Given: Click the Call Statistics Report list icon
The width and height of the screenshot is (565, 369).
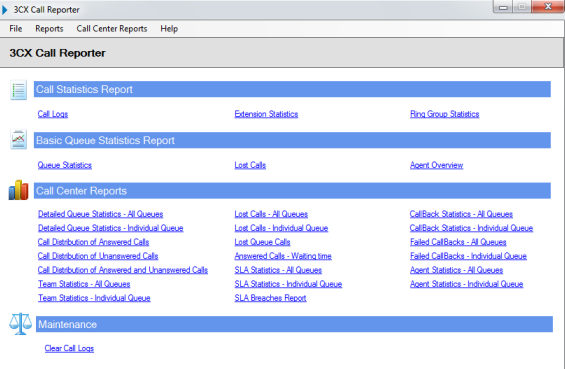Looking at the screenshot, I should pos(18,90).
